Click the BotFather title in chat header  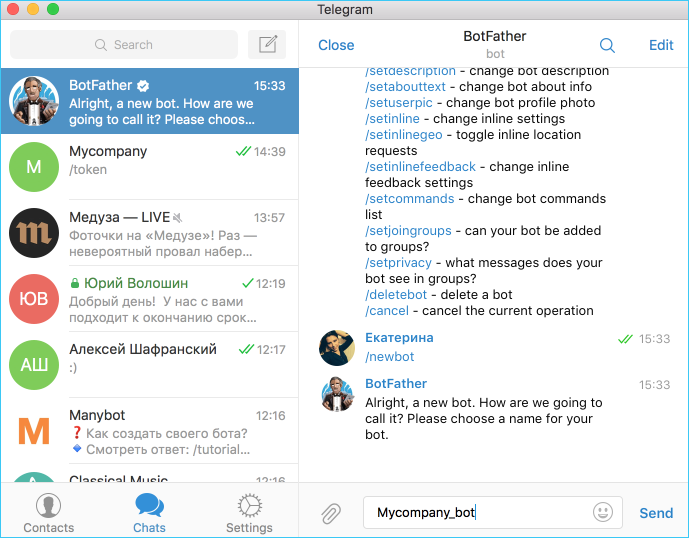(495, 36)
